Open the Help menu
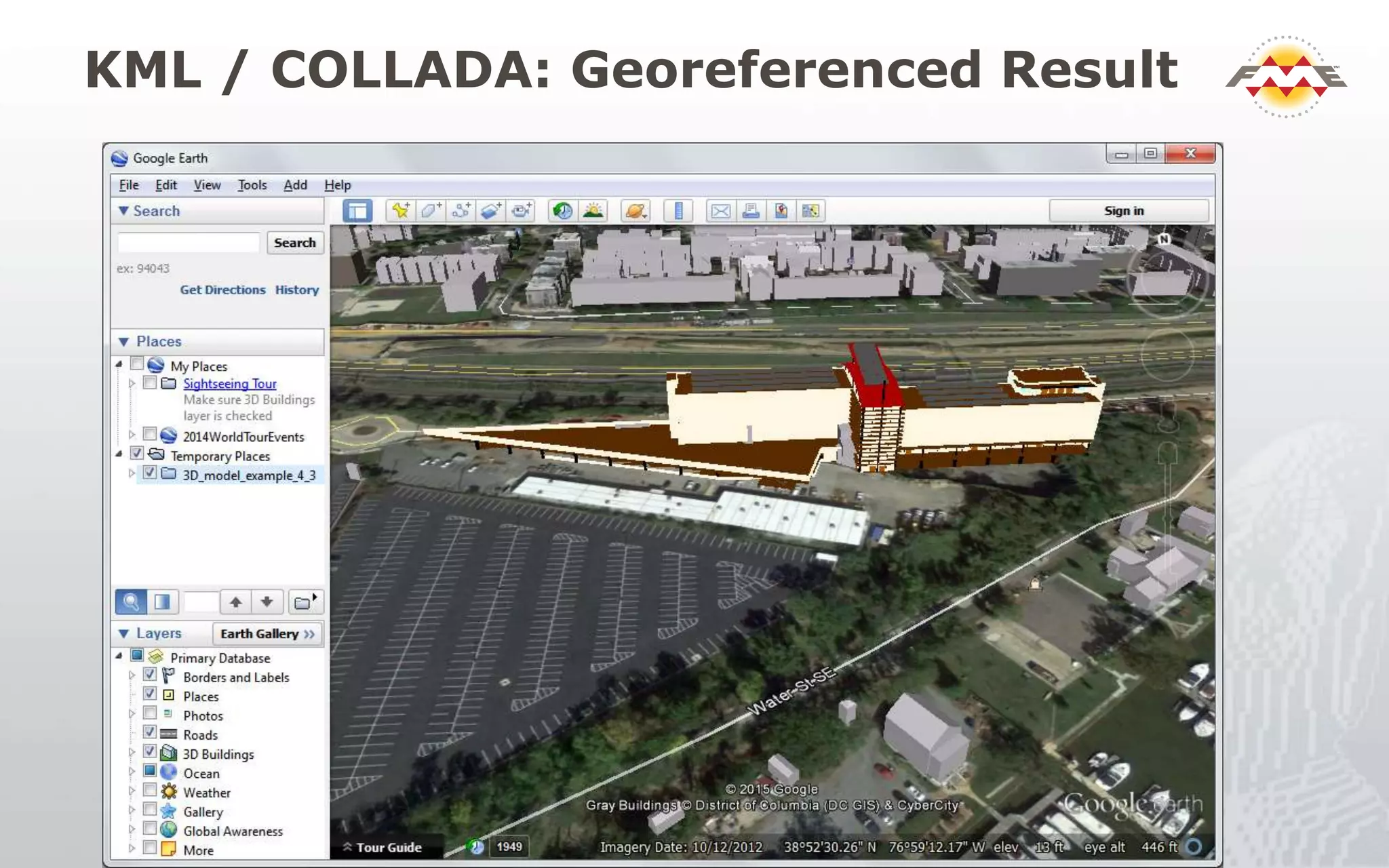1389x868 pixels. (337, 185)
